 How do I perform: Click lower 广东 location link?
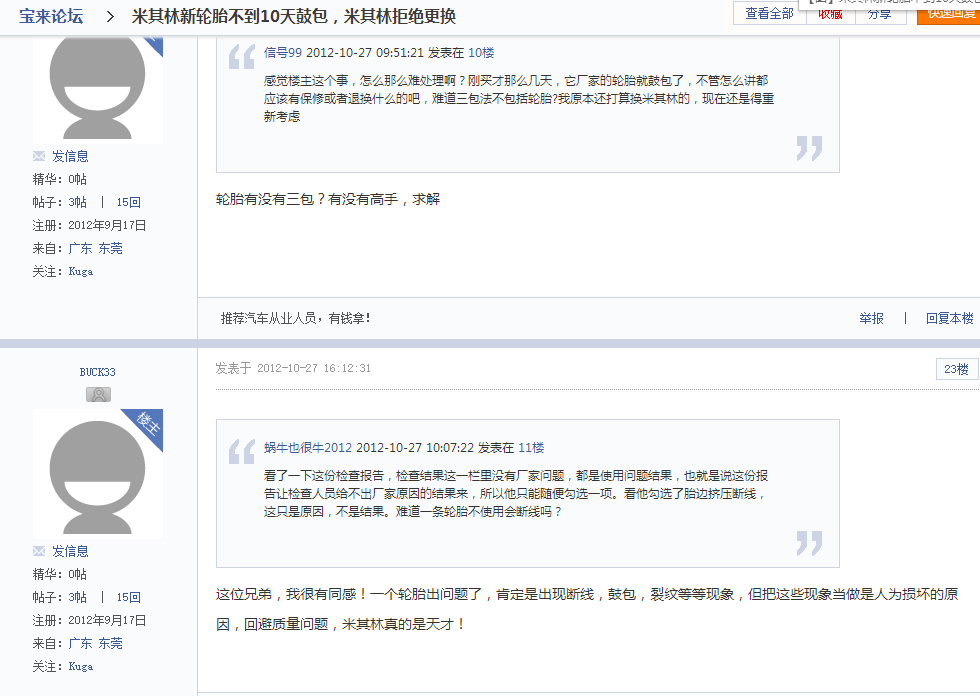coord(80,644)
